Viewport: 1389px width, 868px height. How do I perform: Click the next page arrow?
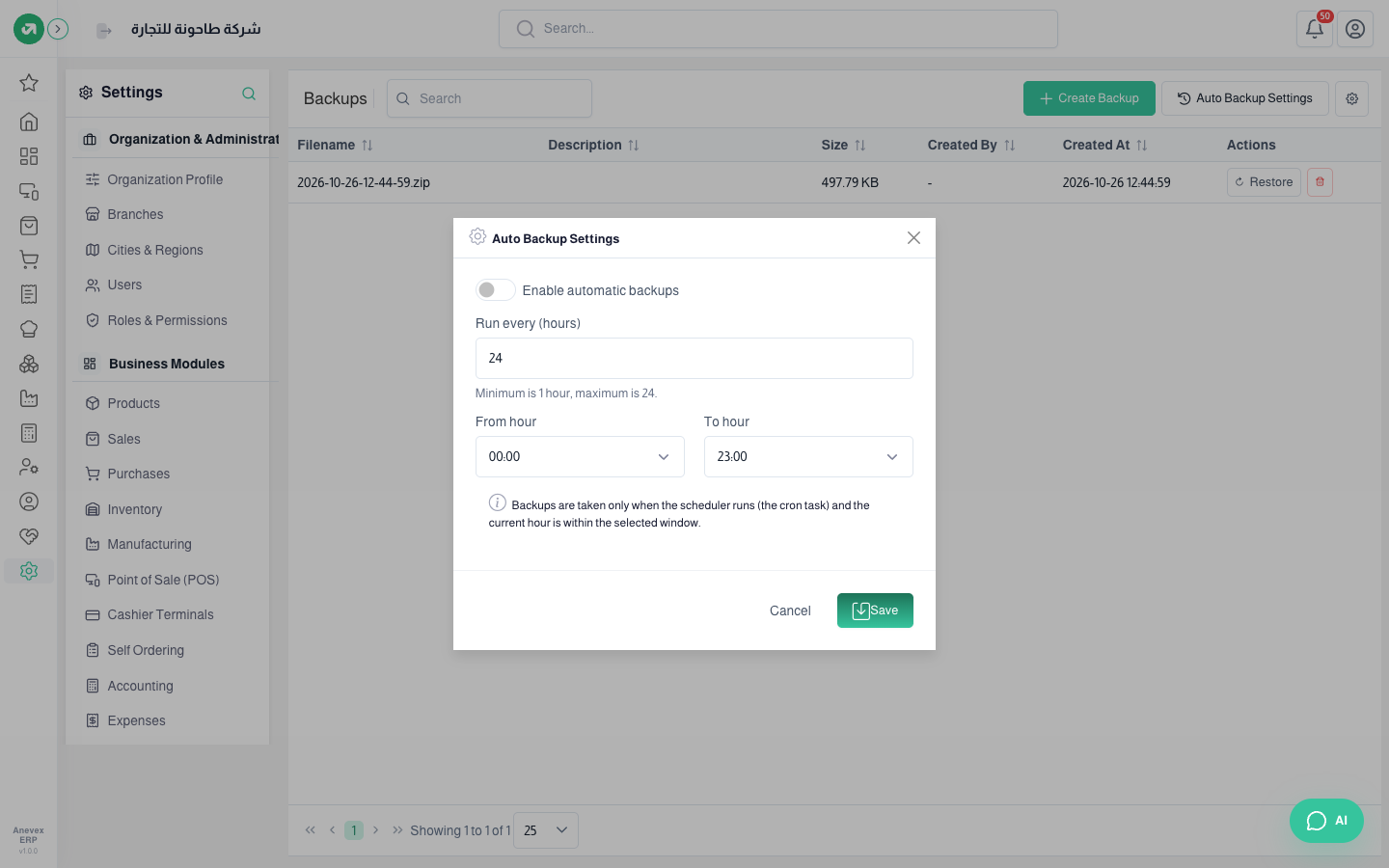(376, 830)
